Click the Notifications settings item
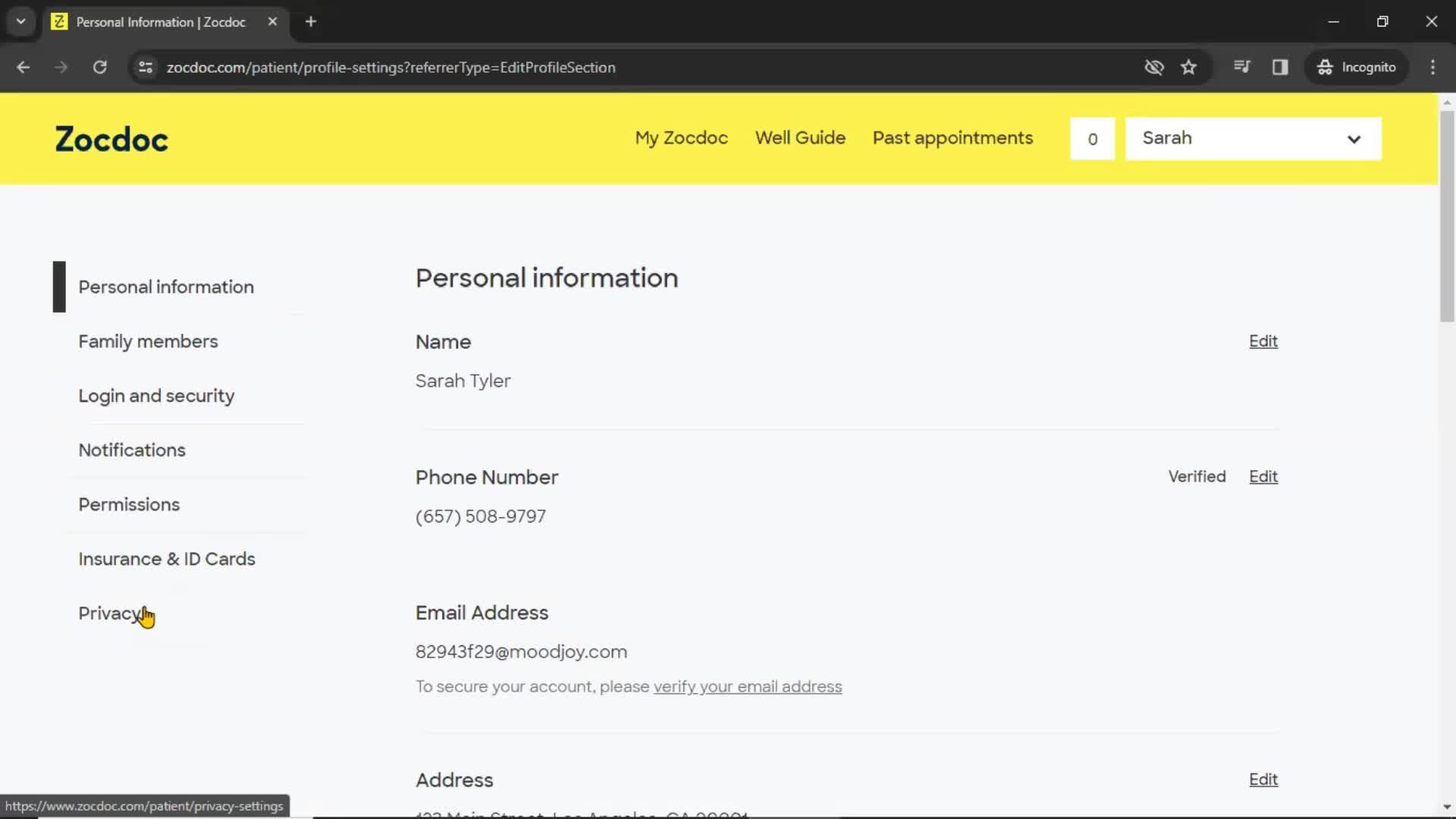Screen dimensions: 1456x819 132,450
